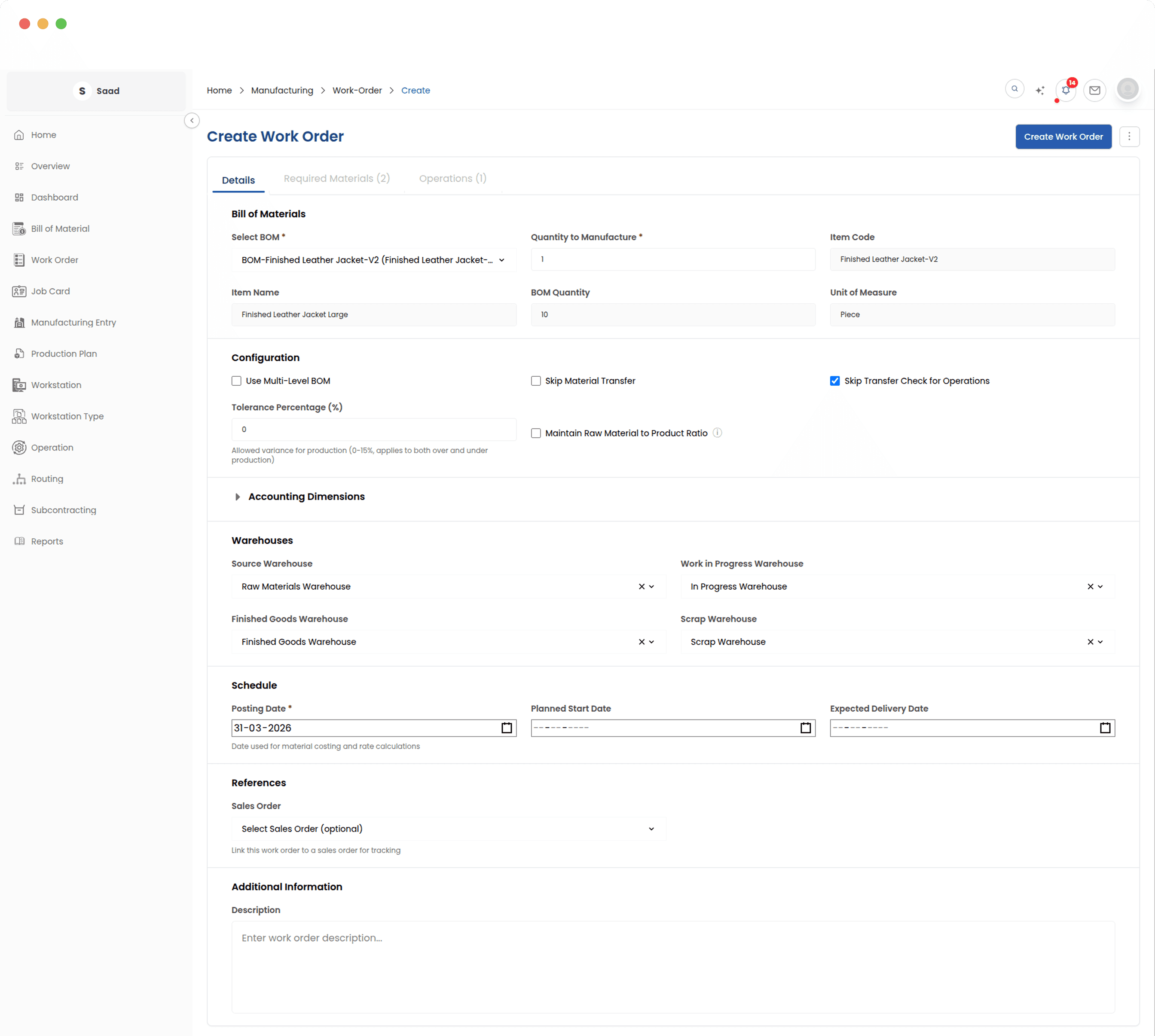Screen dimensions: 1155x1036
Task: Switch to the Required Materials tab
Action: click(x=336, y=179)
